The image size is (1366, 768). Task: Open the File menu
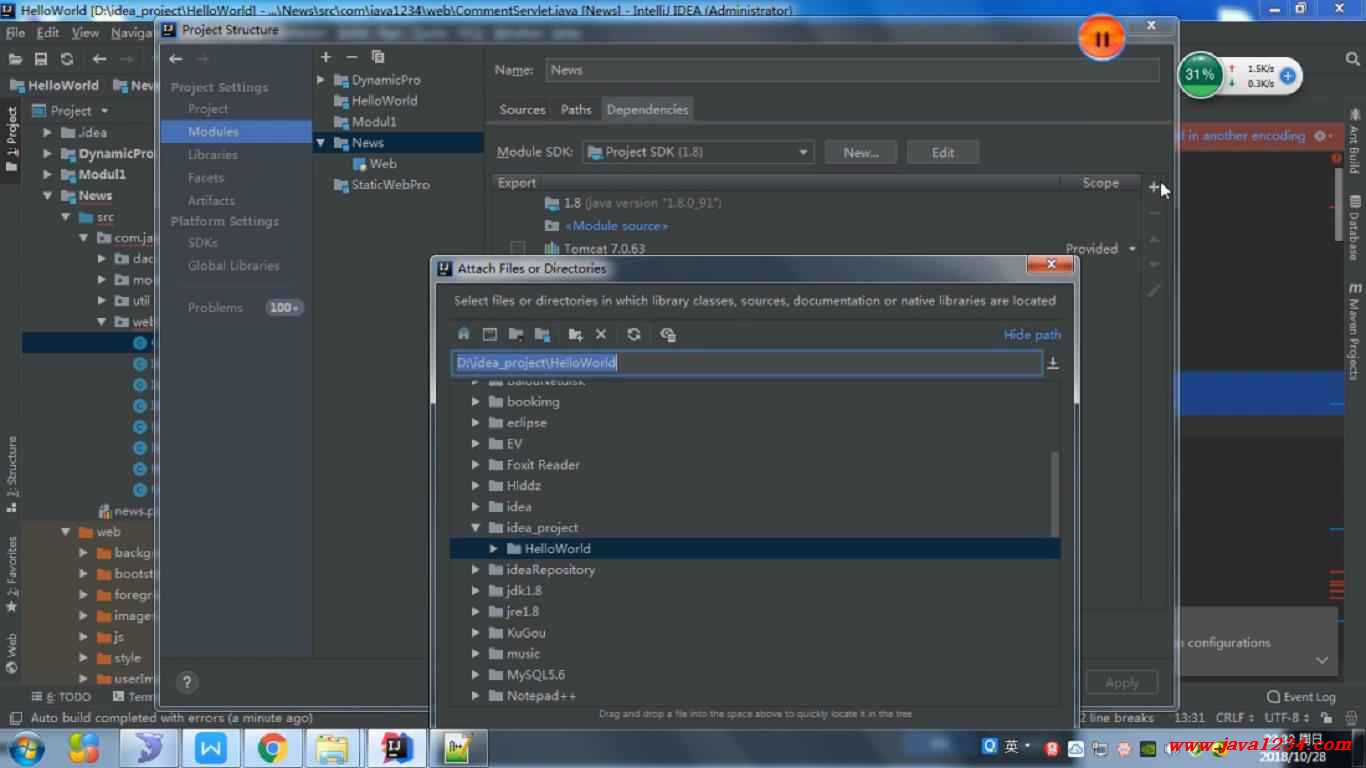(15, 33)
